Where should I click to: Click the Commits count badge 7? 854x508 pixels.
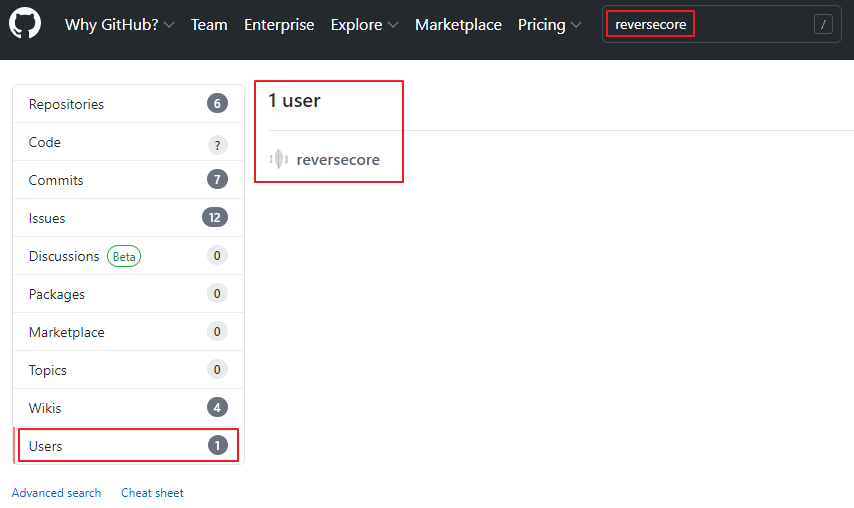click(217, 179)
